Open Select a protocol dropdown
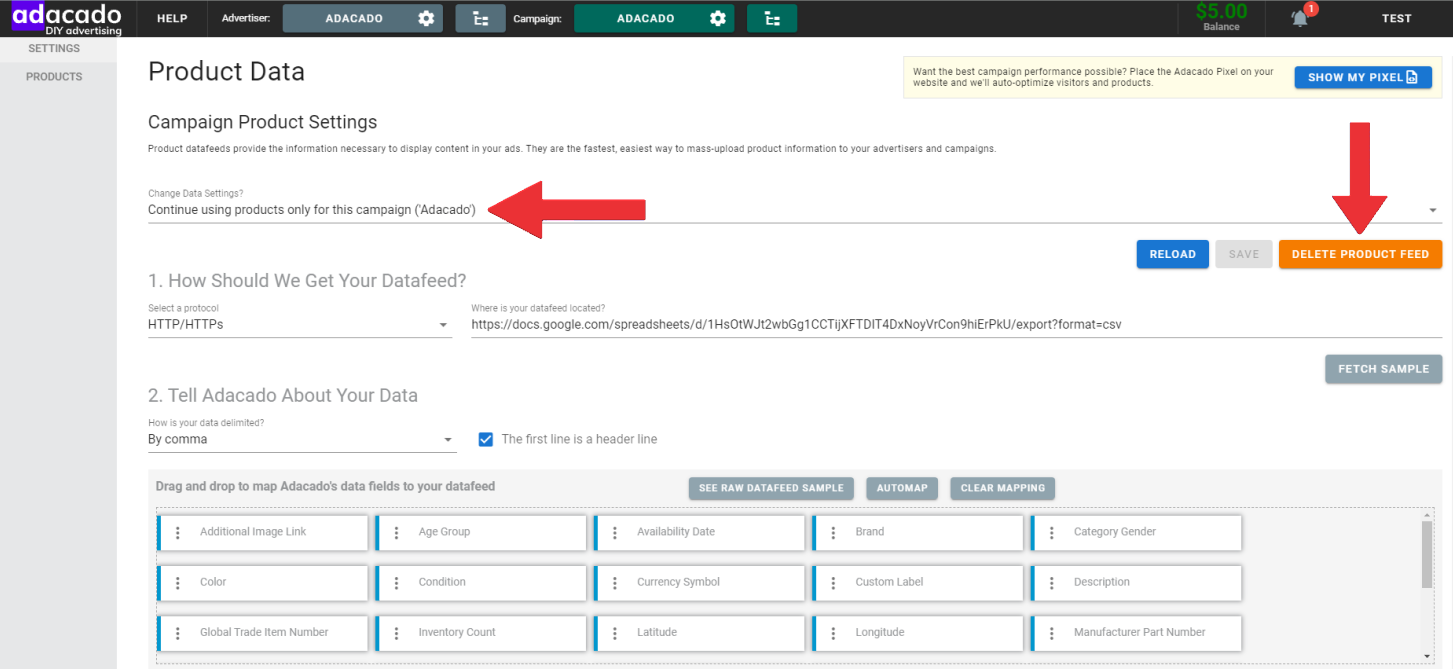The image size is (1453, 669). 299,325
